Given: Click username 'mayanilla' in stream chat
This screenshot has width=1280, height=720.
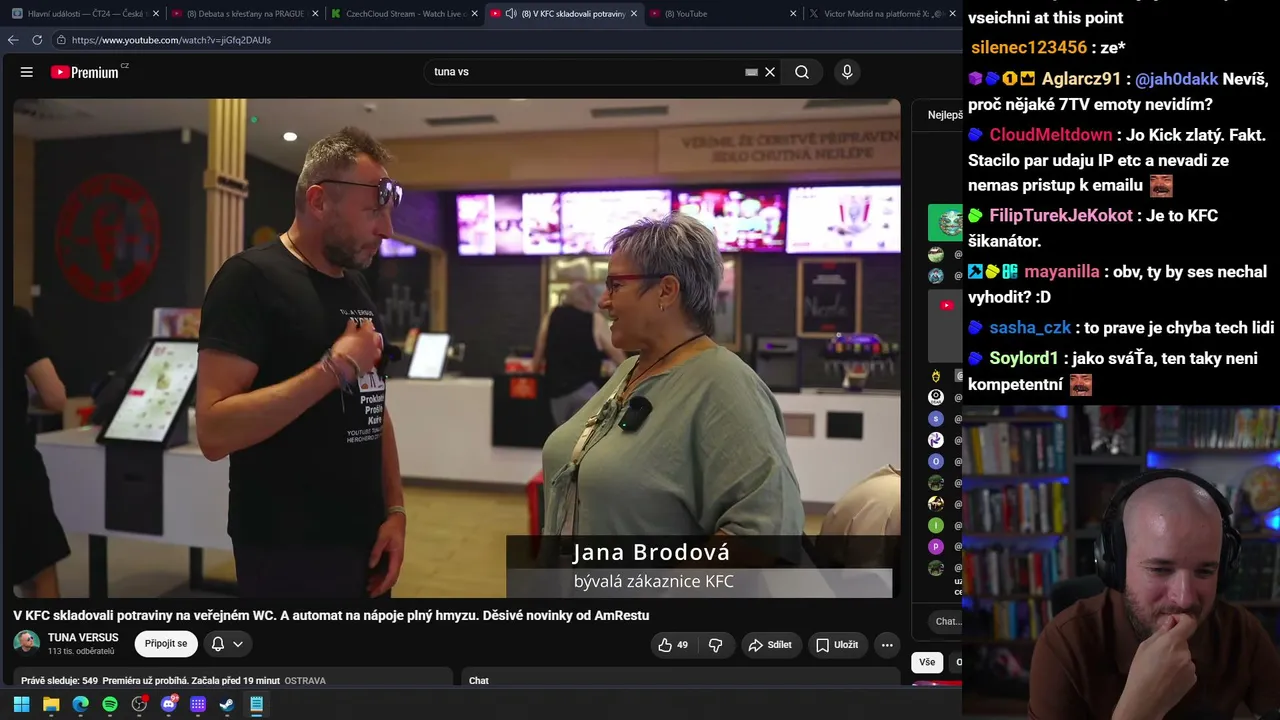Looking at the screenshot, I should pos(1062,271).
